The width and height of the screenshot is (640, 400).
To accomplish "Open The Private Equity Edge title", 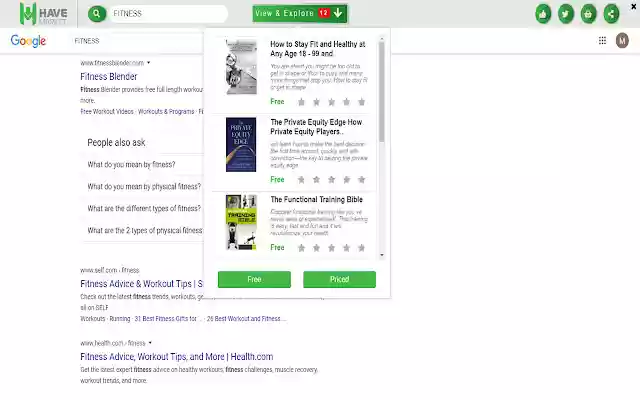I will click(x=316, y=127).
